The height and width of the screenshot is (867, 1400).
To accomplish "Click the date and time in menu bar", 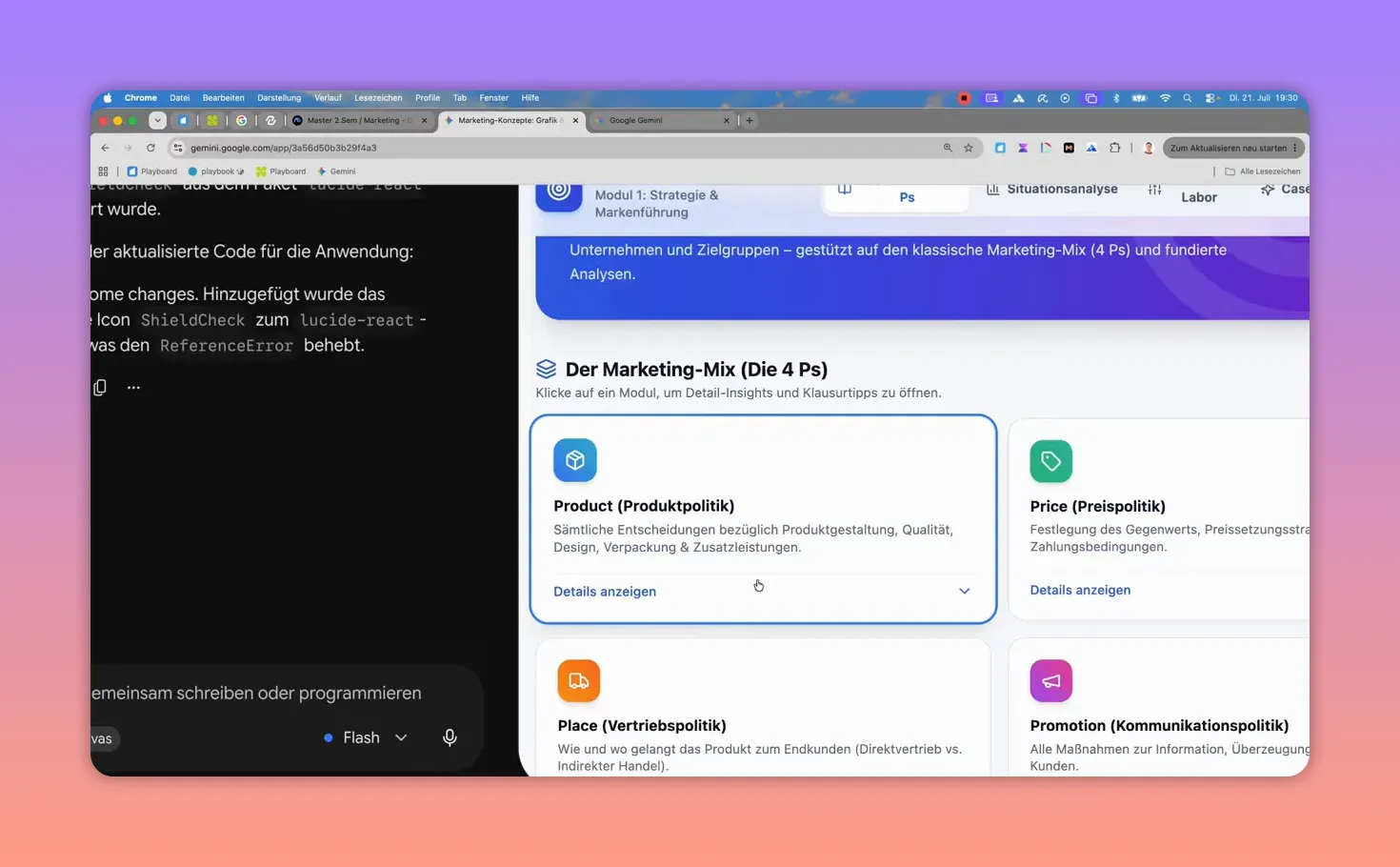I will (x=1263, y=98).
